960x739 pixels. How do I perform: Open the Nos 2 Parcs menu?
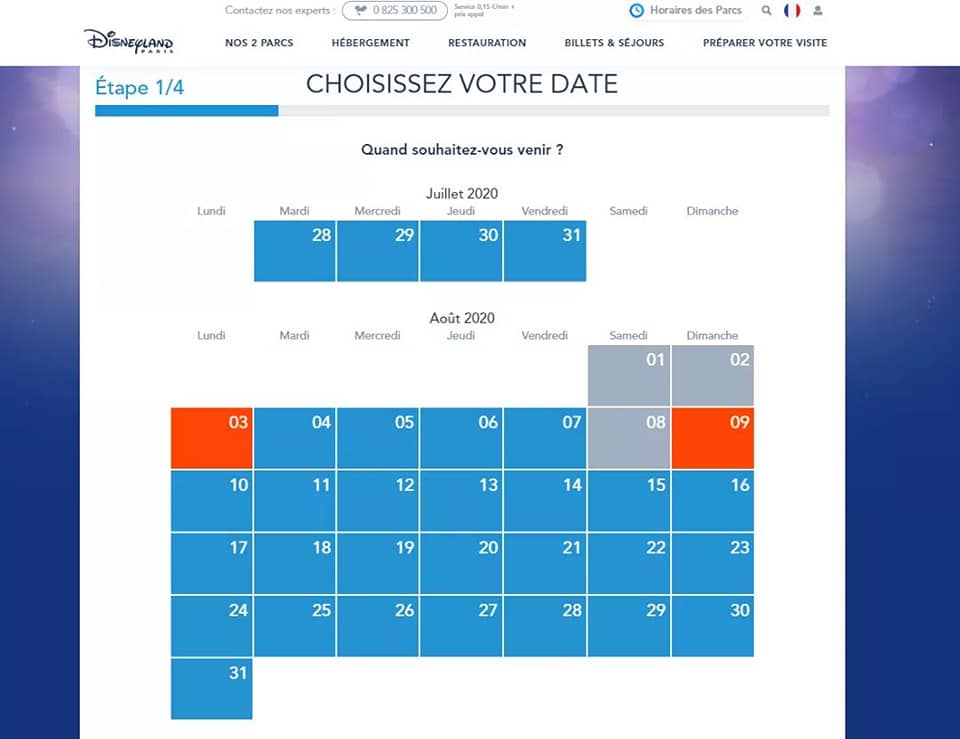click(259, 43)
